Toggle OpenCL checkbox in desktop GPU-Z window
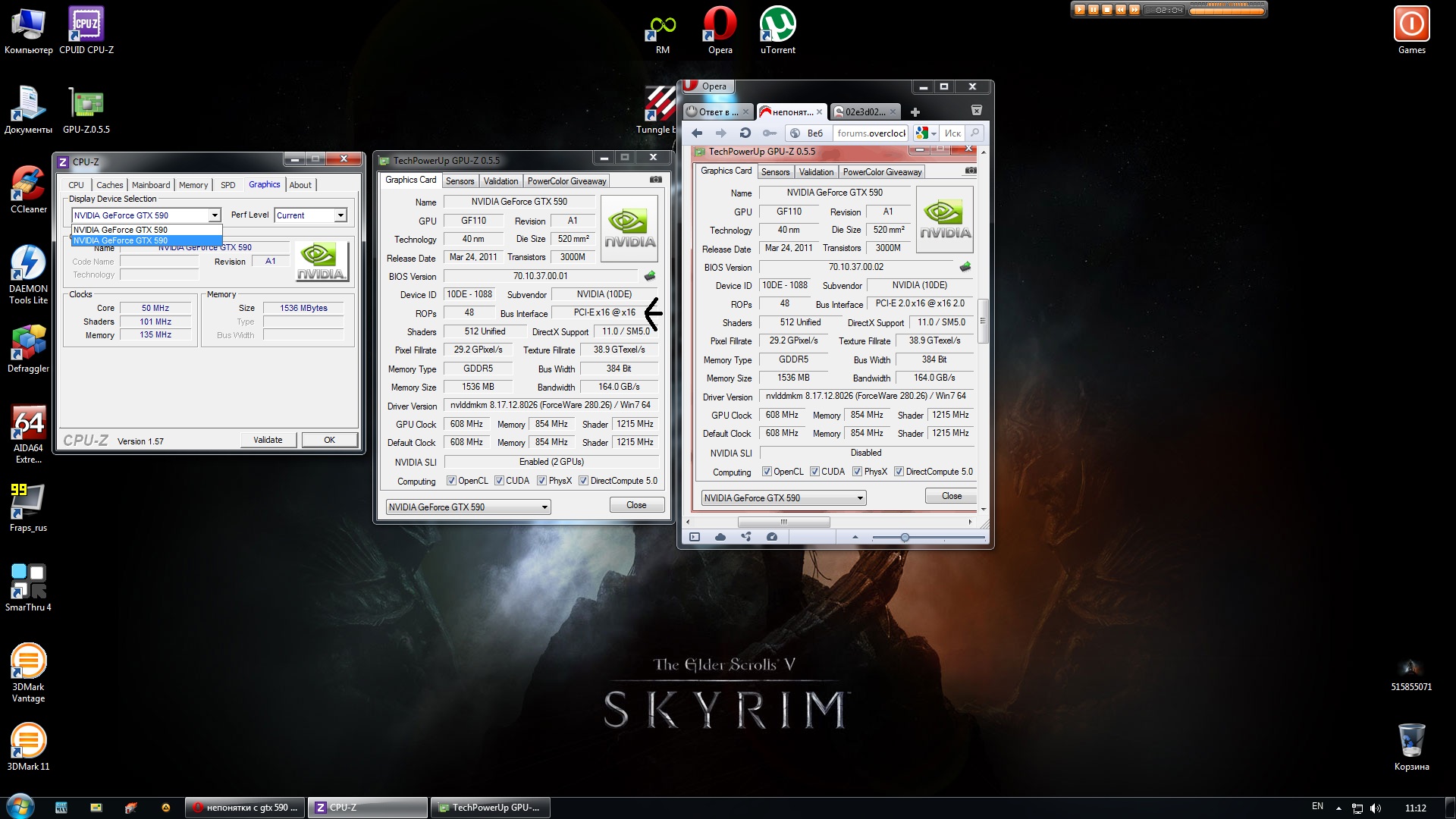1456x819 pixels. [452, 481]
